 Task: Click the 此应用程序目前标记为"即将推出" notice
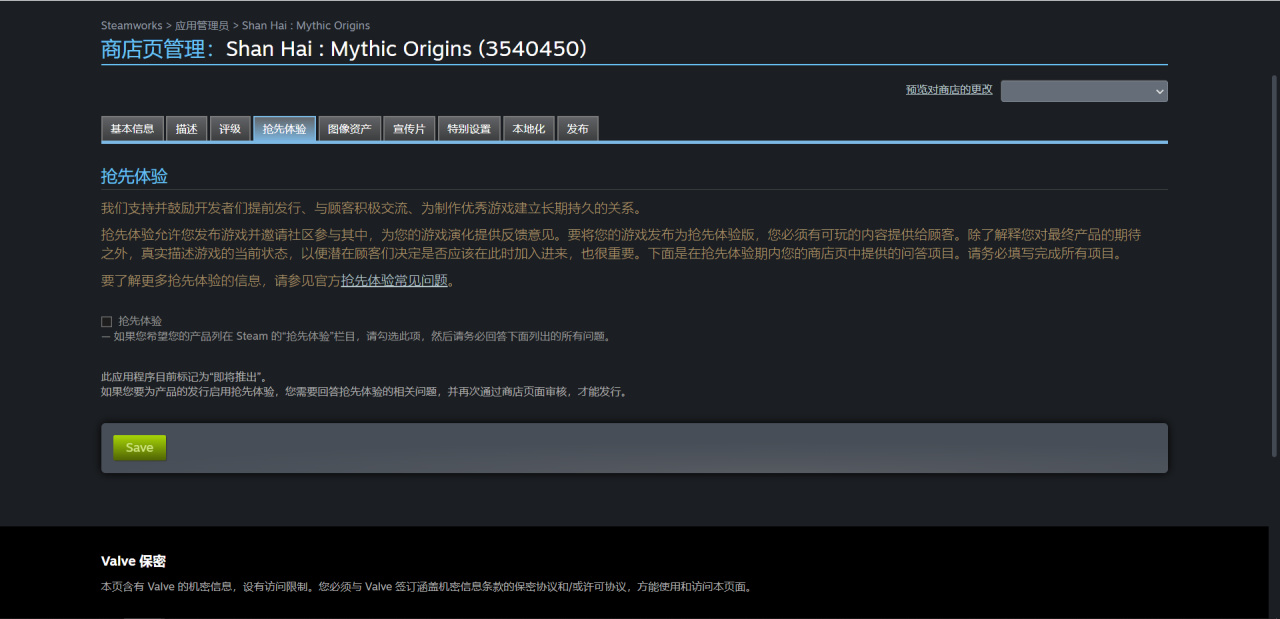point(185,377)
